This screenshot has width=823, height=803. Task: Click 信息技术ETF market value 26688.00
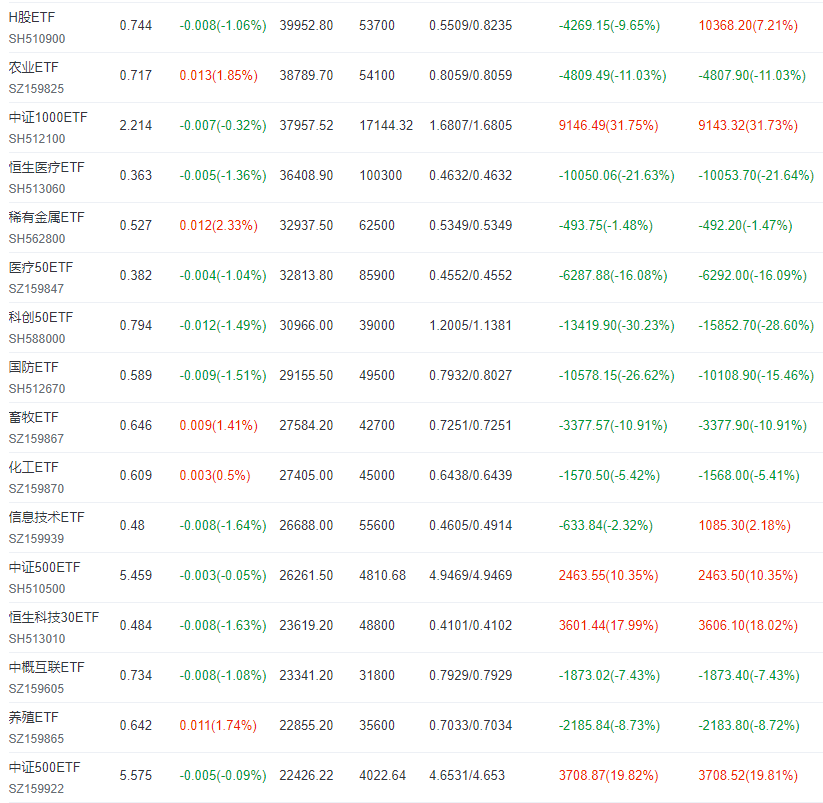point(306,525)
